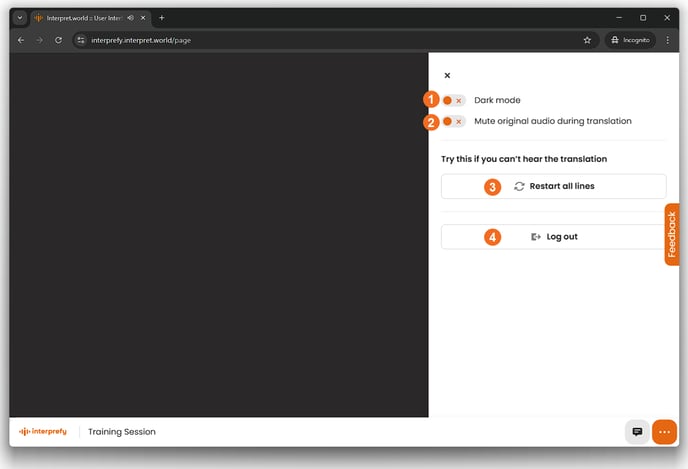Click the 'Try this if you can't hear the translation' text
The height and width of the screenshot is (469, 688).
(524, 159)
